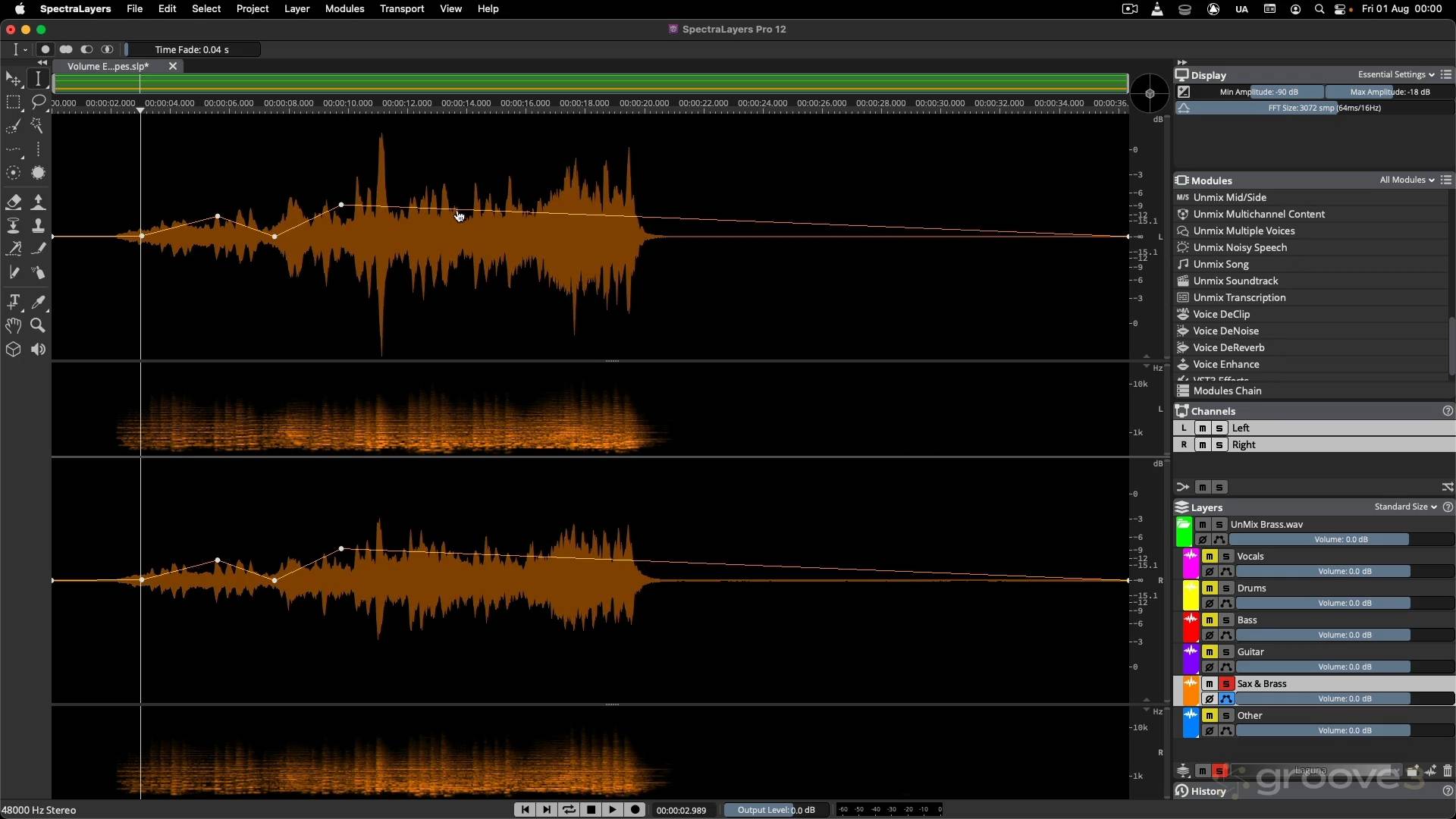Choose the Hand pan tool
The height and width of the screenshot is (819, 1456).
pos(13,325)
